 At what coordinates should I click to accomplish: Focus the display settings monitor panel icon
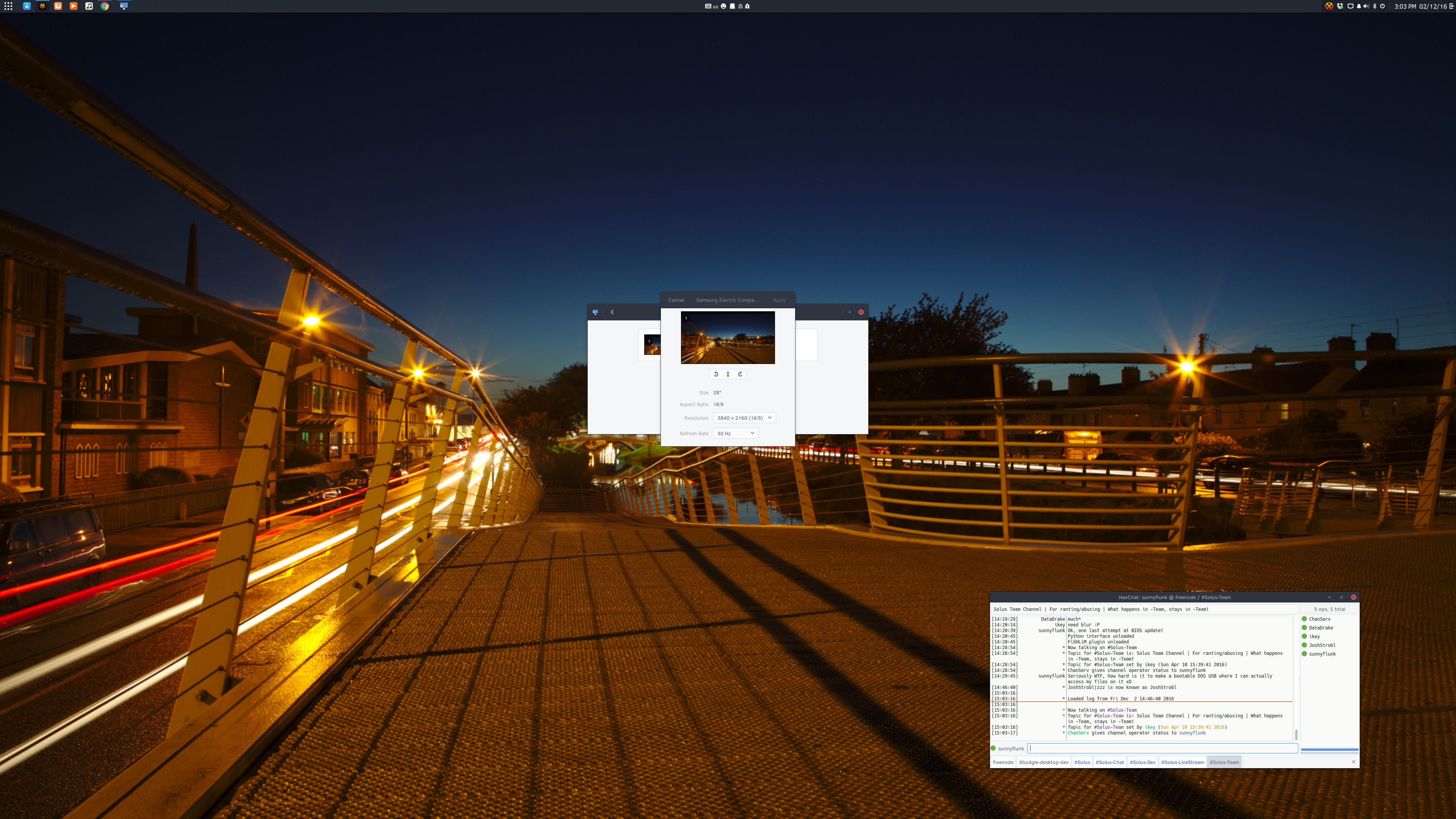tap(124, 6)
